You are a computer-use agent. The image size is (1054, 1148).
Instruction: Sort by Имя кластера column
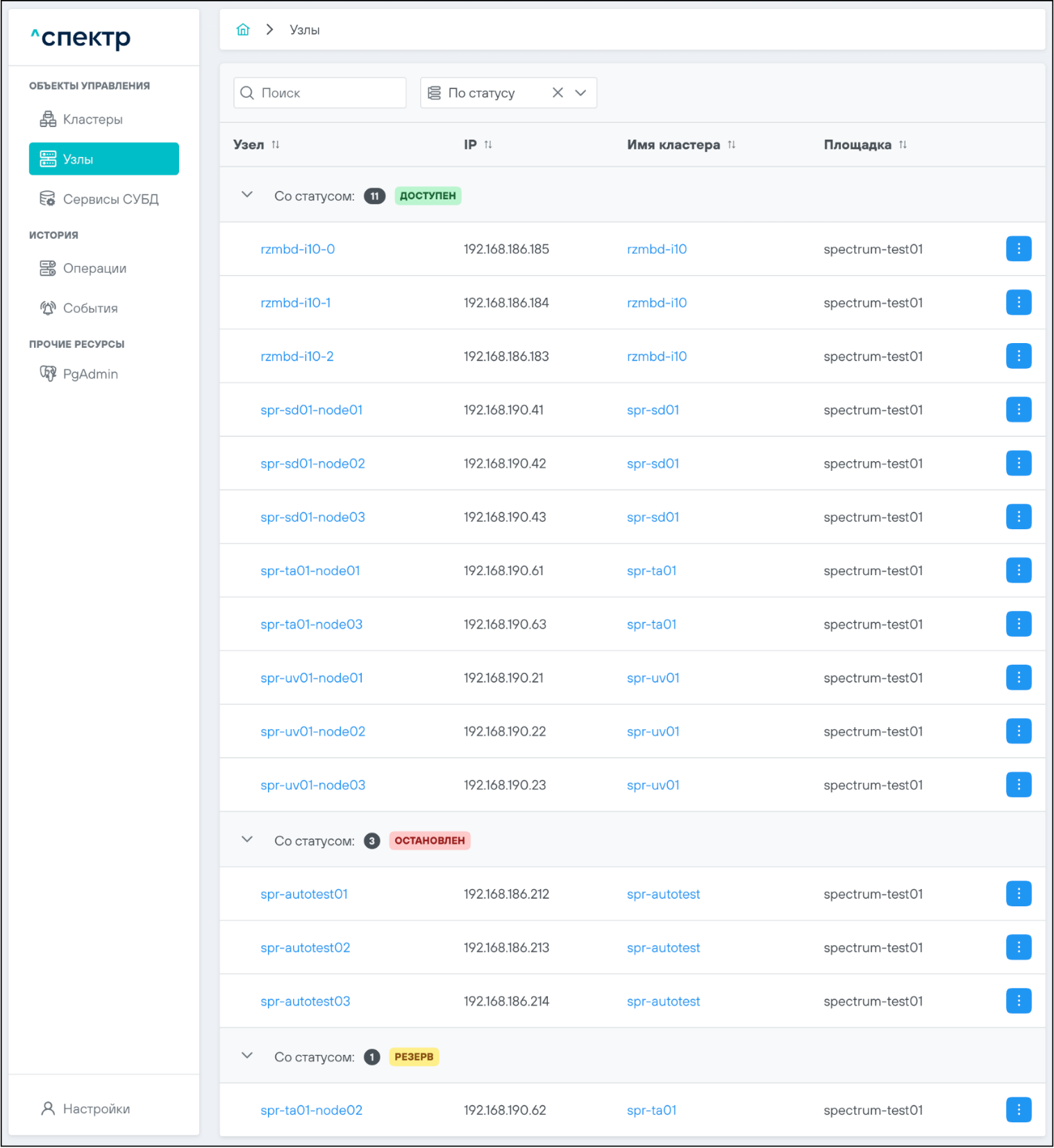(x=731, y=144)
